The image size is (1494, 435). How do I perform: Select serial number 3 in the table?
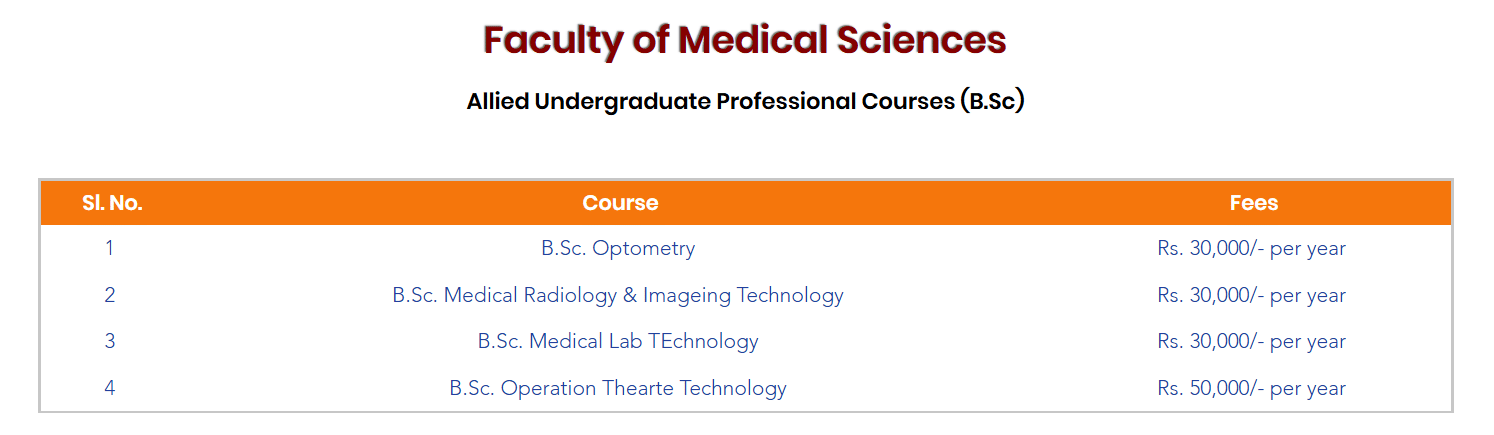tap(109, 341)
